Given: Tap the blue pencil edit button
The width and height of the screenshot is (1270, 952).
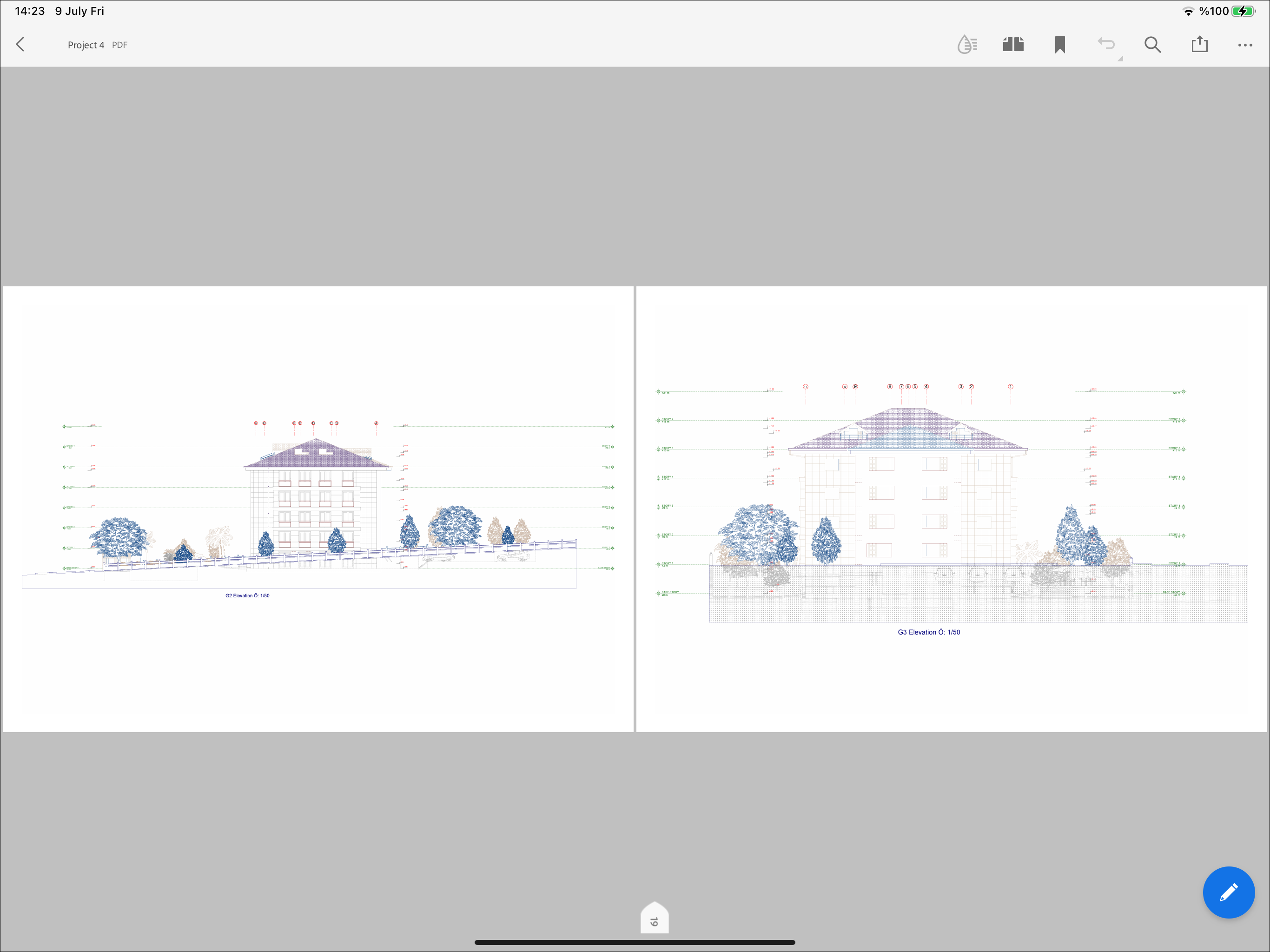Looking at the screenshot, I should (1228, 892).
